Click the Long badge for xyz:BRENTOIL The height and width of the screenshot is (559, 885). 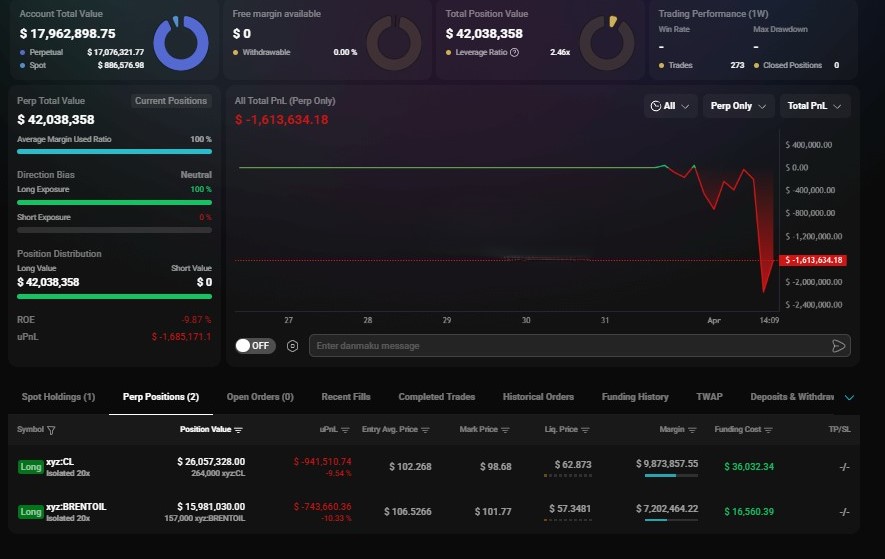[30, 512]
